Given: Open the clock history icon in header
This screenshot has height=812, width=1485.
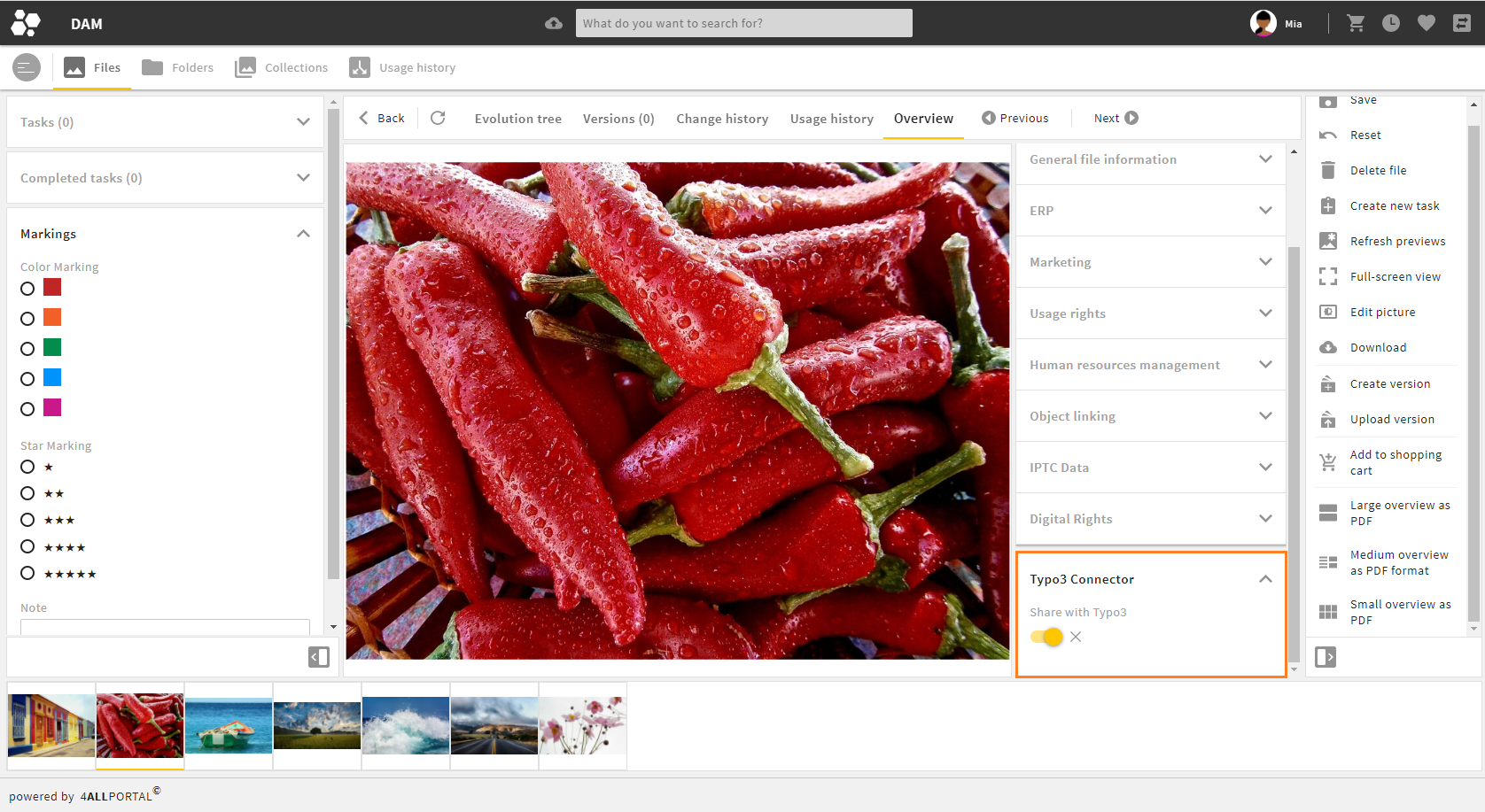Looking at the screenshot, I should click(x=1391, y=23).
